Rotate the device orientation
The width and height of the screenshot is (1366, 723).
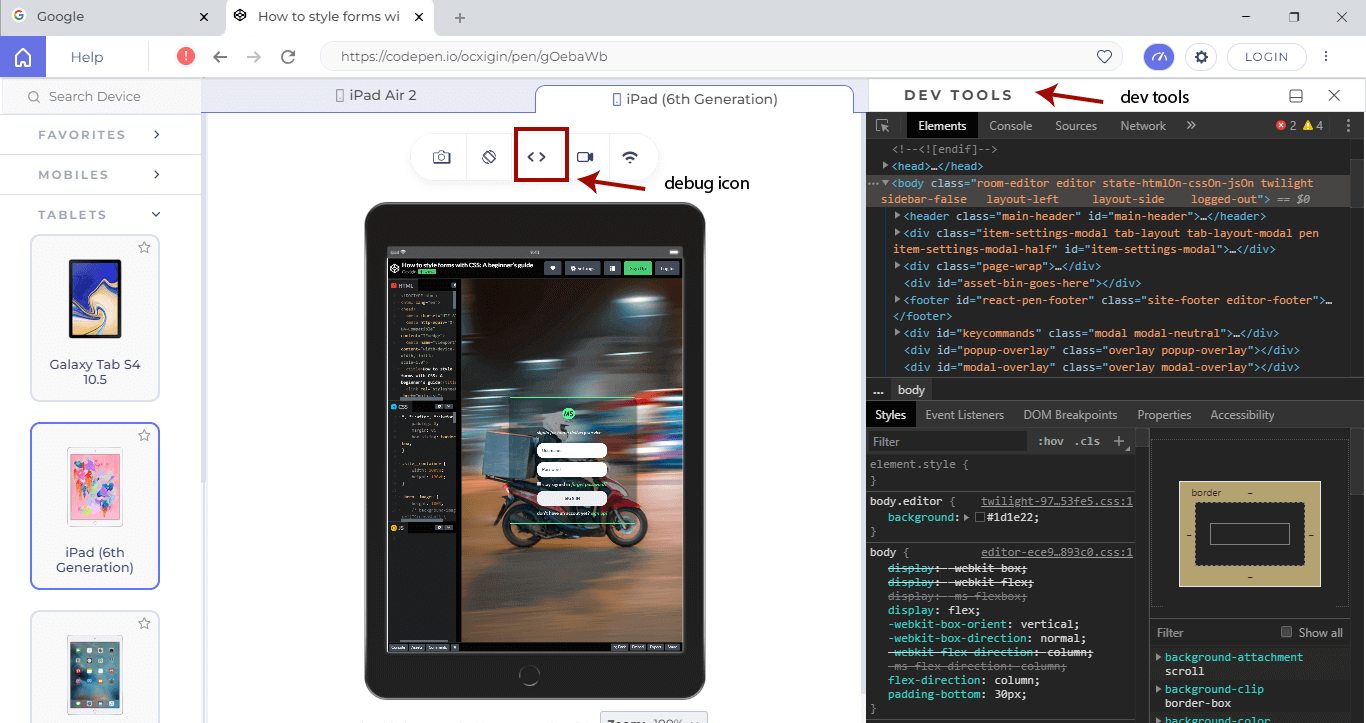[489, 155]
